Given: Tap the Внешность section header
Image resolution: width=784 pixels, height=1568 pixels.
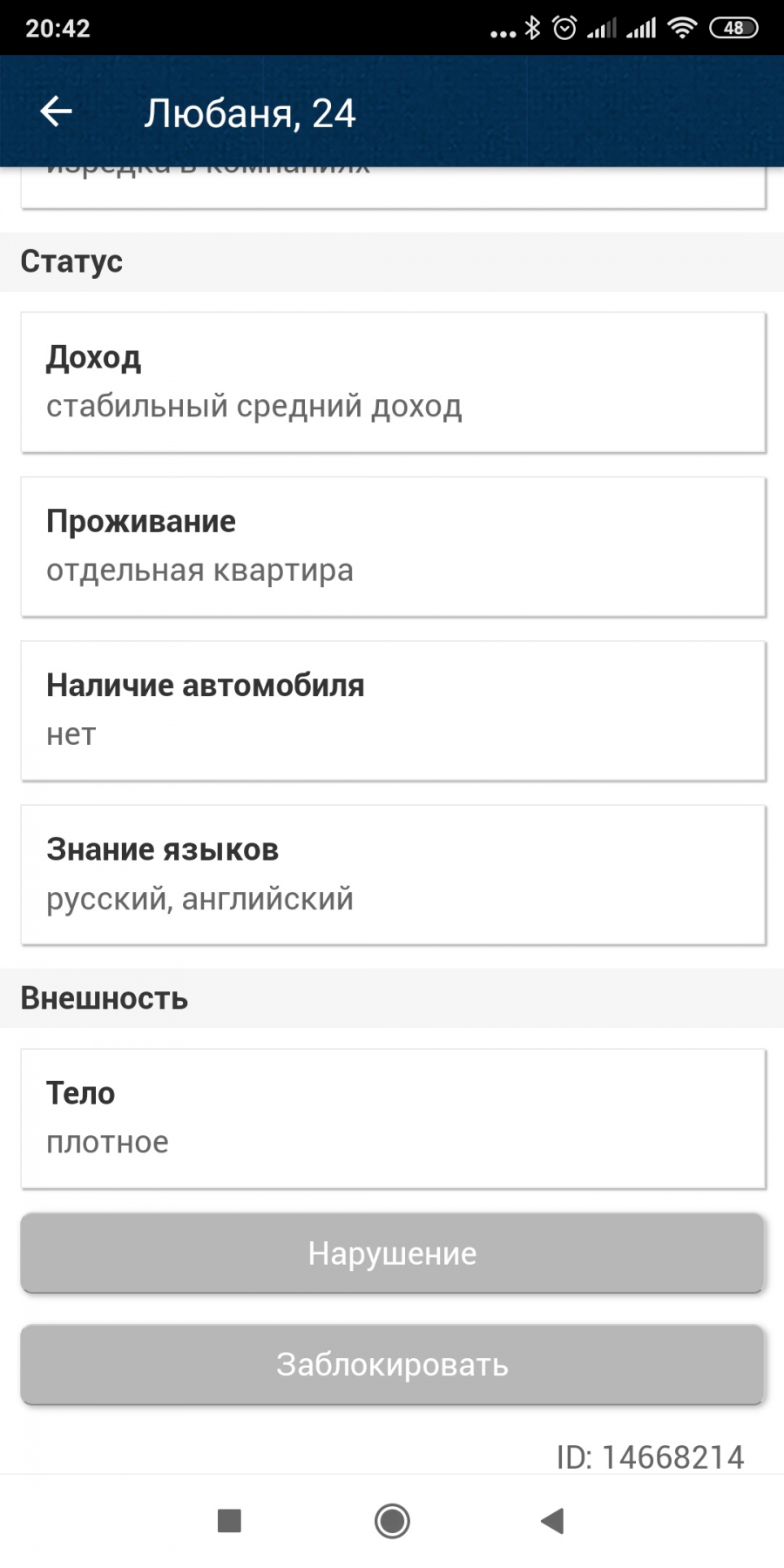Looking at the screenshot, I should tap(105, 998).
